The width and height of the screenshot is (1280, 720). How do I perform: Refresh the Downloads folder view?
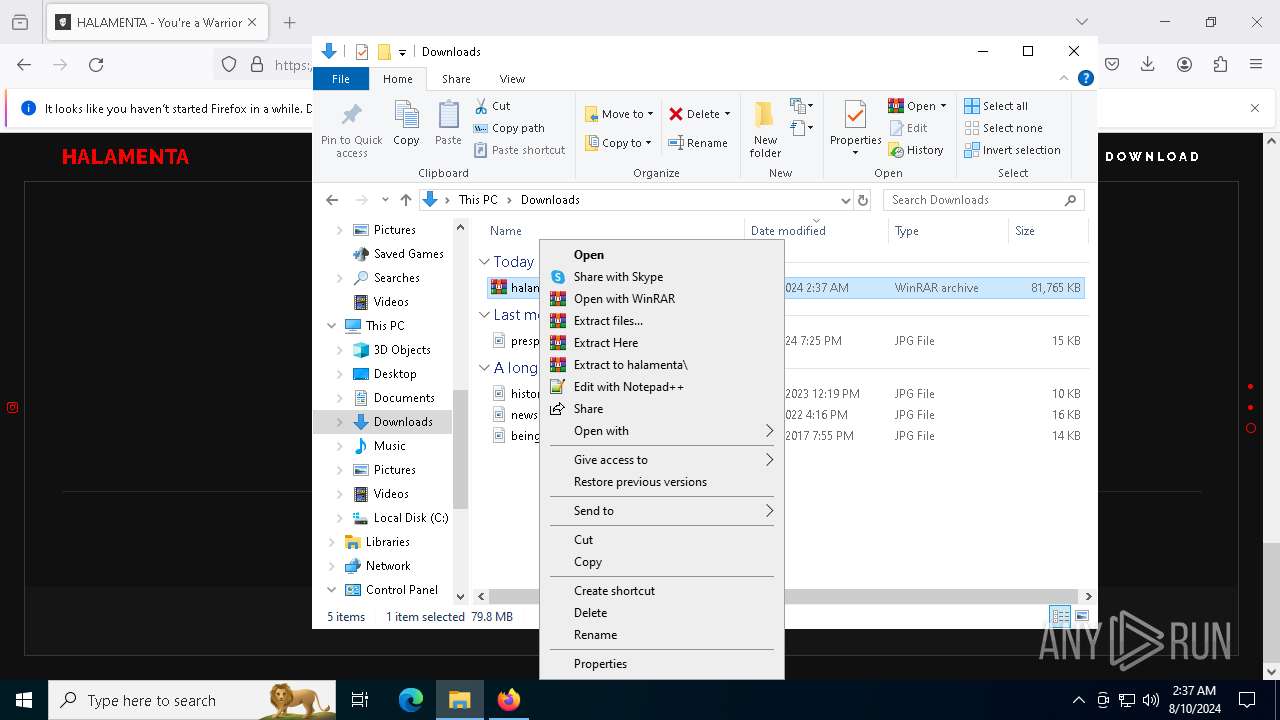coord(863,200)
